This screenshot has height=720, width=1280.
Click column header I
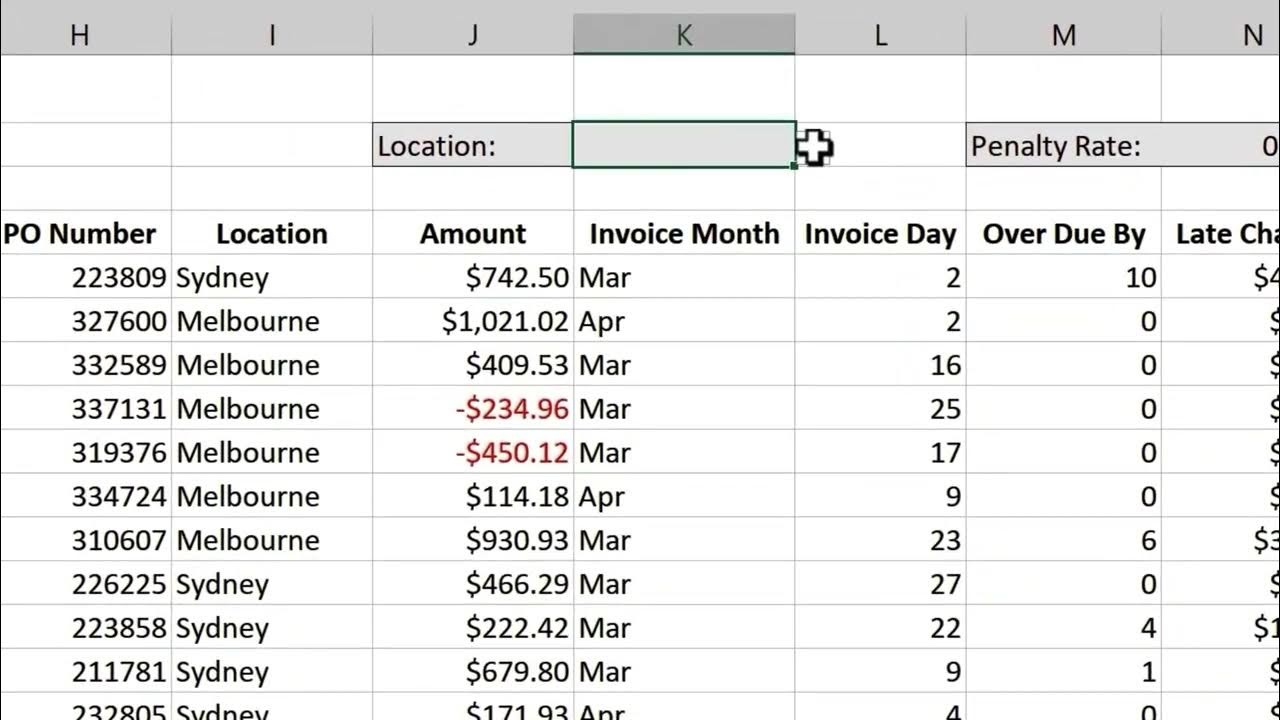(271, 36)
